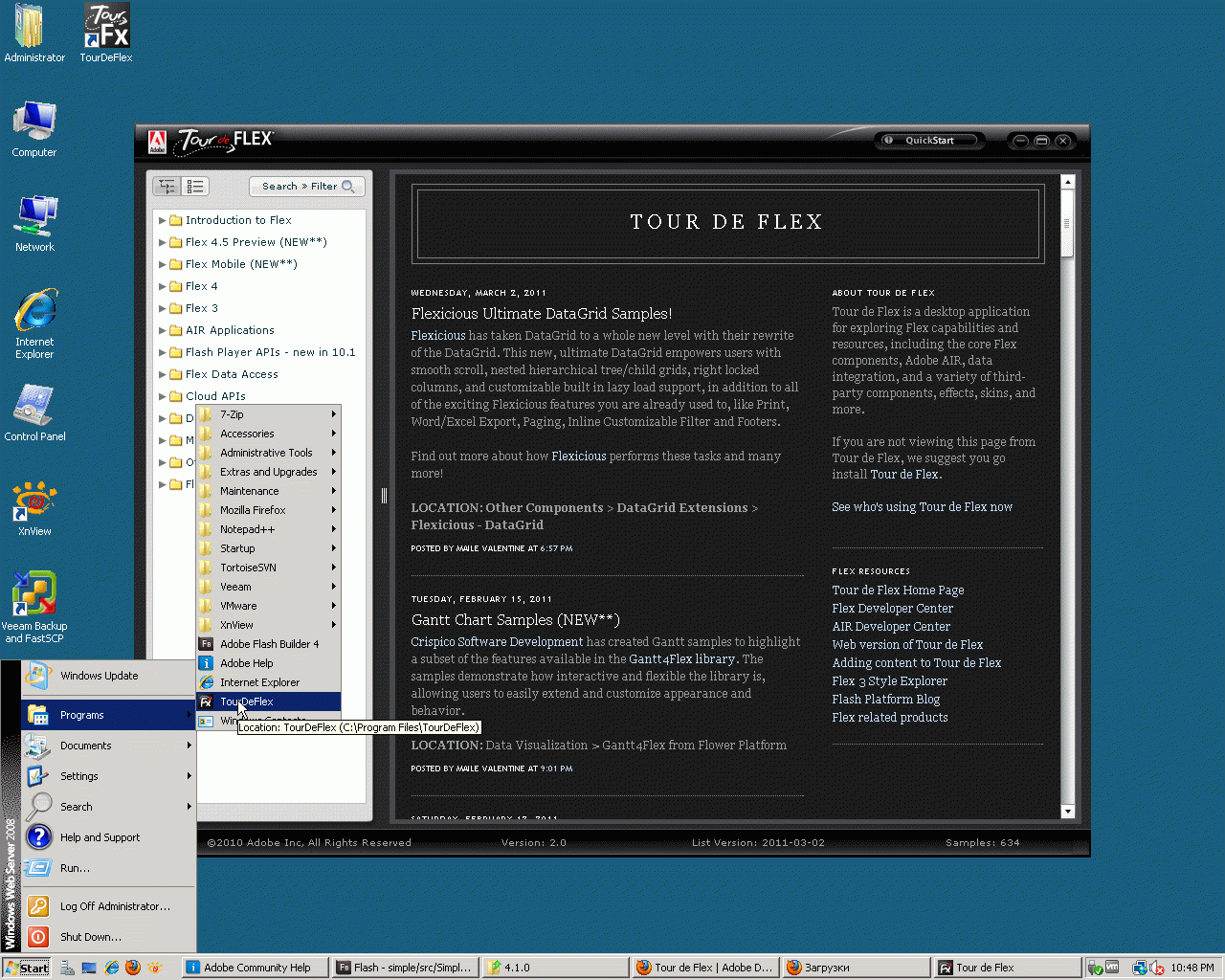
Task: Open the VMware program group
Action: coord(268,606)
